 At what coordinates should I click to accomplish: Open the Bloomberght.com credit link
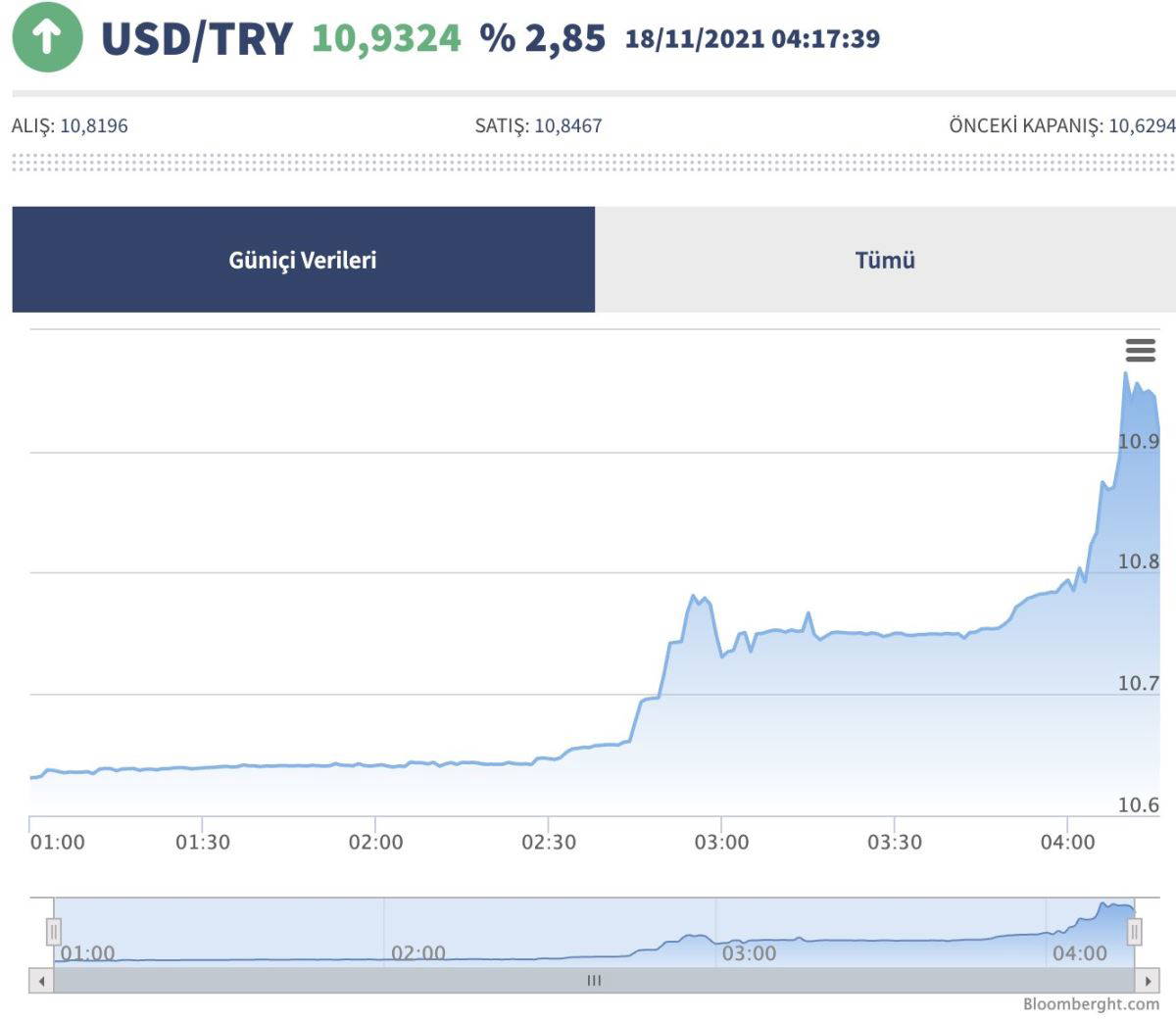1091,1003
